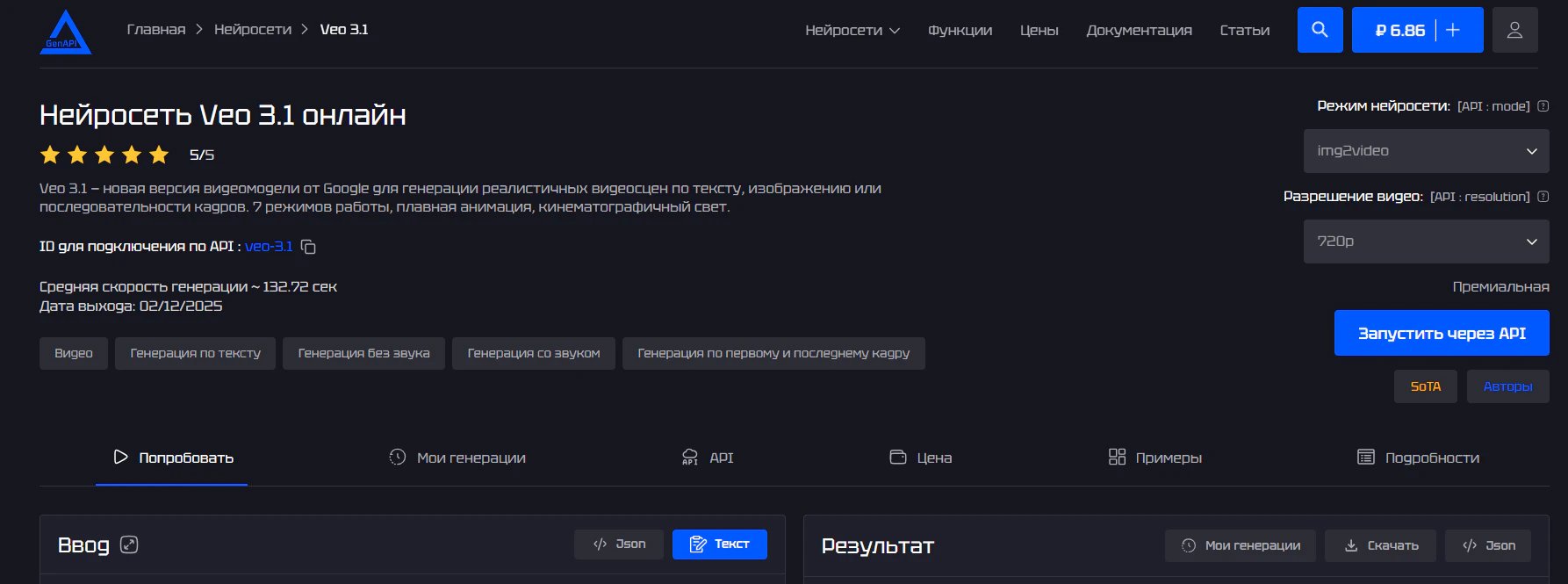Switch input to Текст mode
Screen dimensions: 1568x584
coord(720,544)
